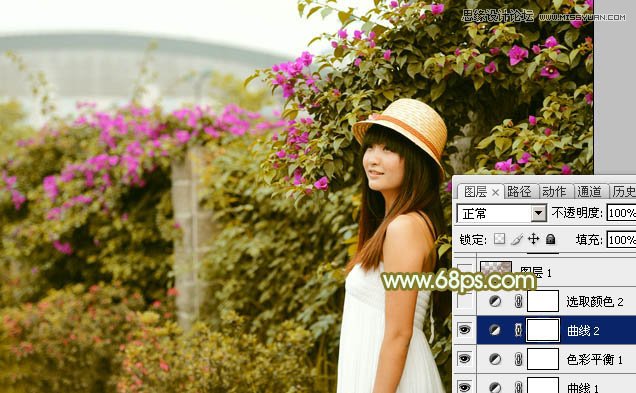Lock transparent pixels icon next to 锁定
Image resolution: width=636 pixels, height=393 pixels.
click(499, 239)
